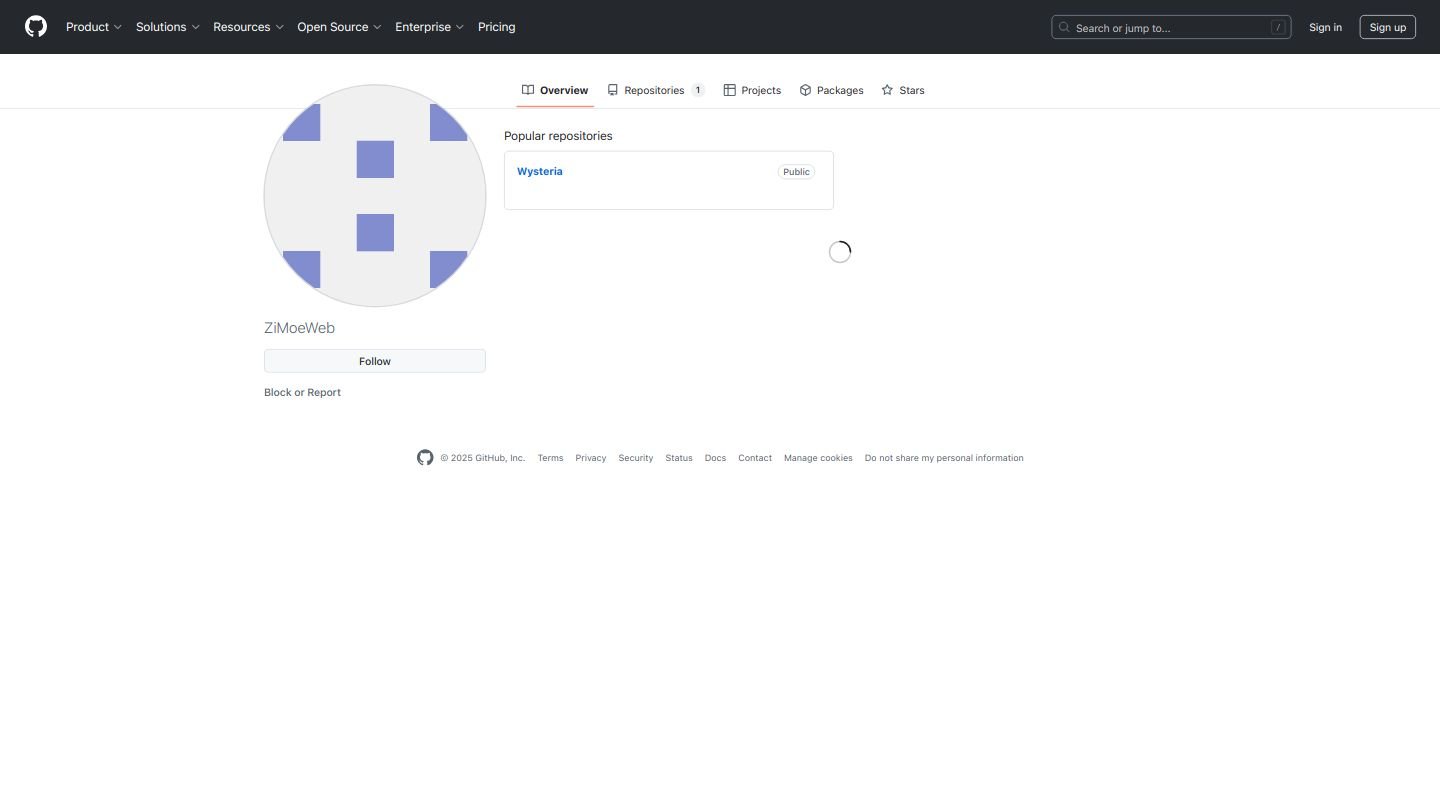Click Do not share my personal information
Image resolution: width=1440 pixels, height=810 pixels.
[x=944, y=458]
